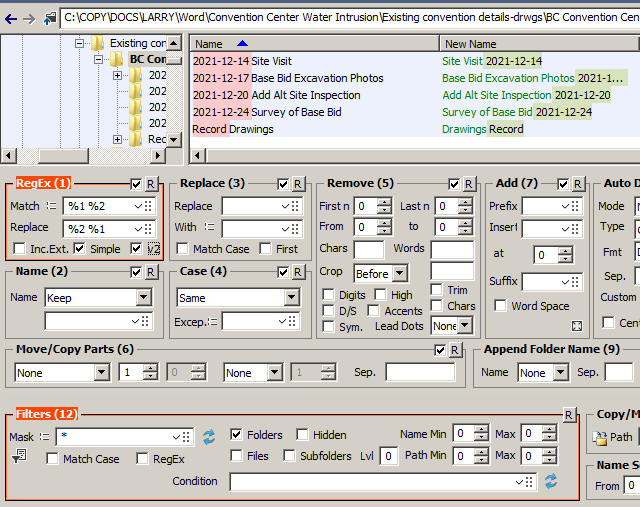The width and height of the screenshot is (640, 507).
Task: Open the Append Folder Name None dropdown
Action: click(561, 372)
